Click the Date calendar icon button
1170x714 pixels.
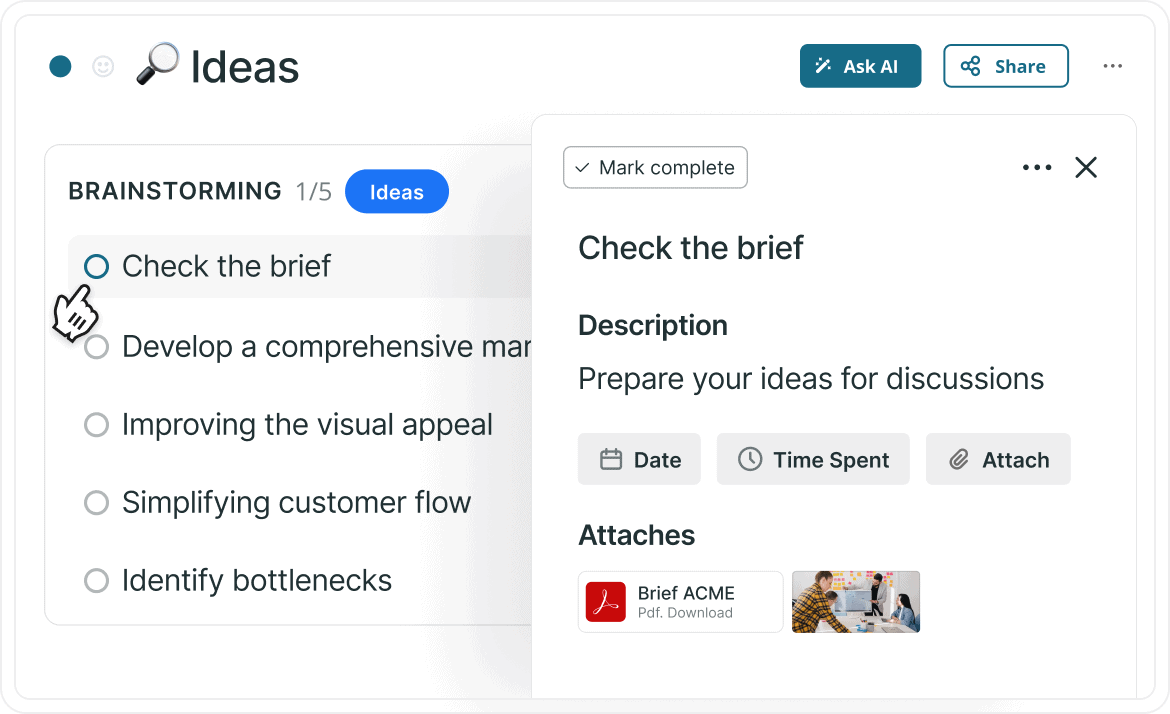639,460
